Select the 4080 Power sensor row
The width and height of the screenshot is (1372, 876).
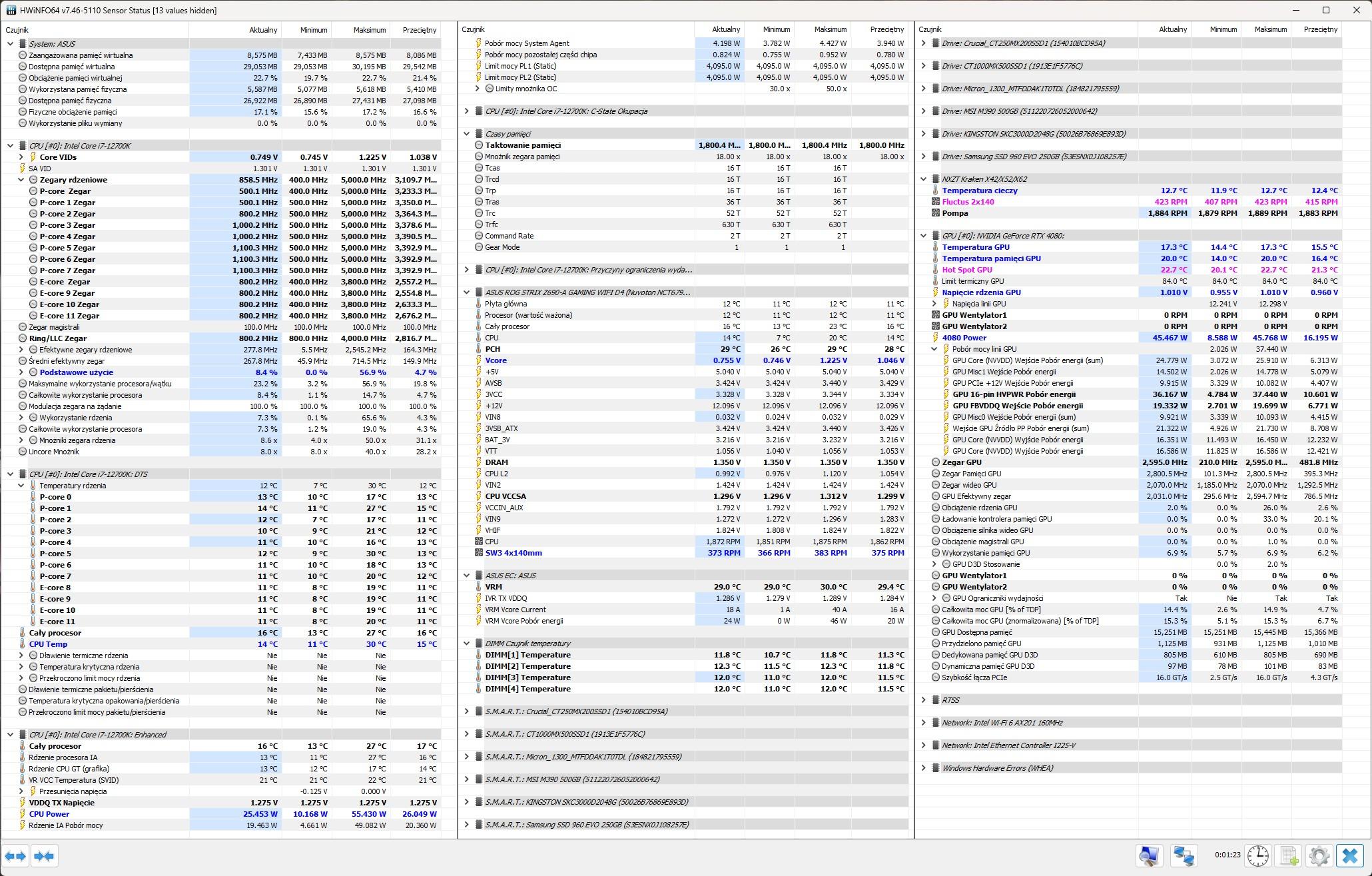(x=964, y=338)
